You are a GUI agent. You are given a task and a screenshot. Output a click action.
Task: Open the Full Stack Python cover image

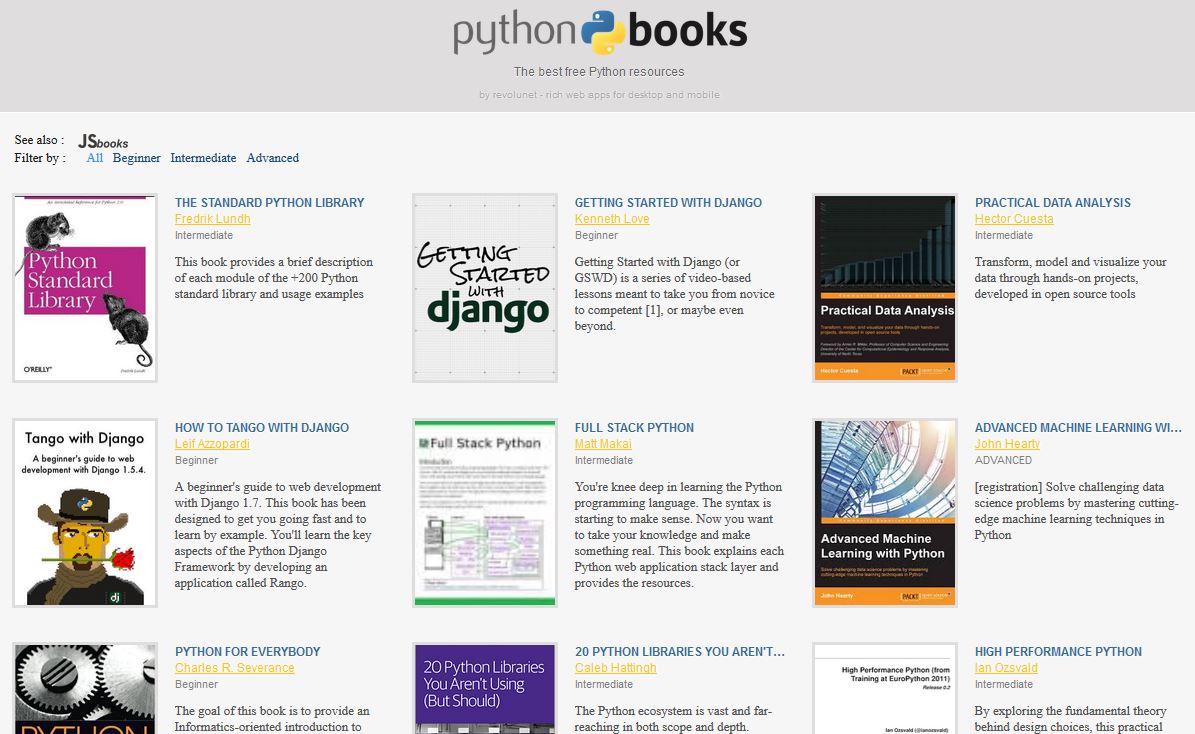(485, 512)
